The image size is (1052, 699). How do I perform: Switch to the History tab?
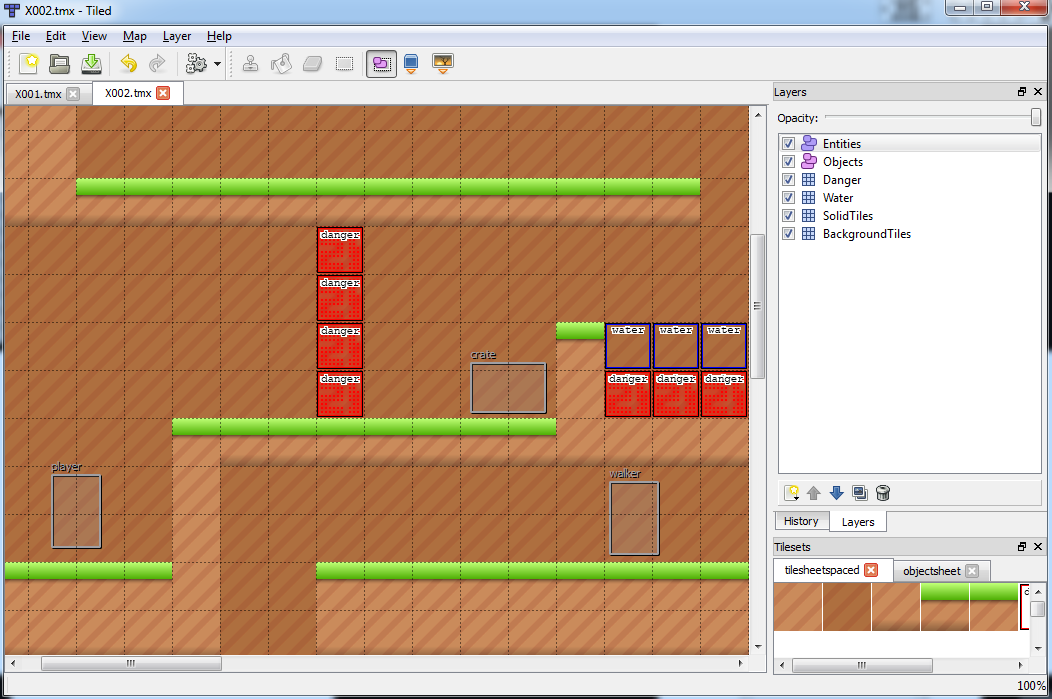pos(801,521)
